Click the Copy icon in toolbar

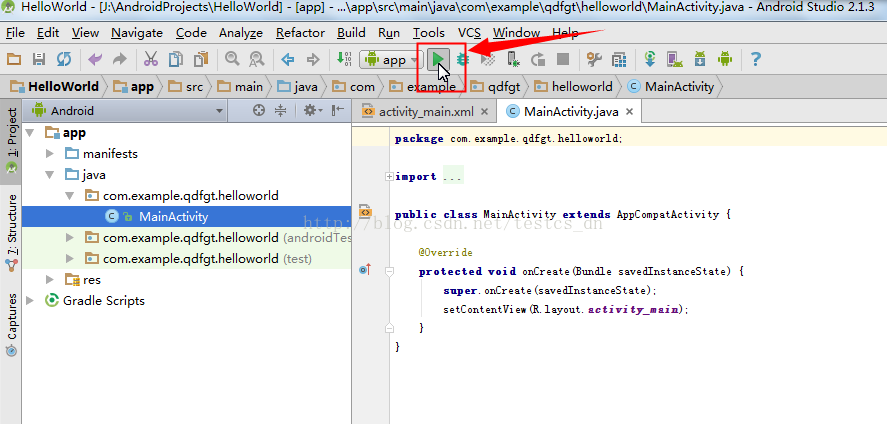176,59
